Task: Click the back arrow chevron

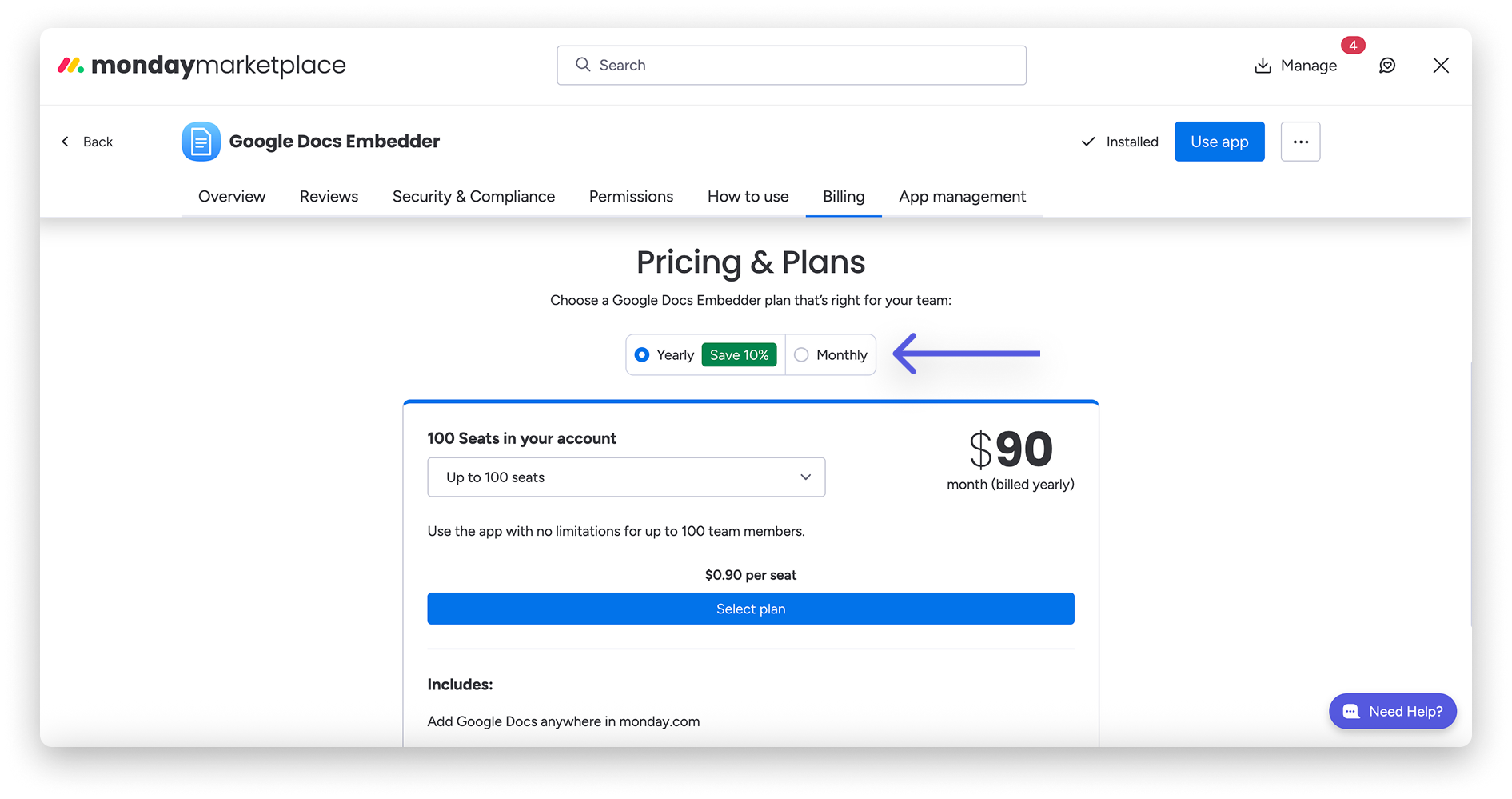Action: (x=66, y=142)
